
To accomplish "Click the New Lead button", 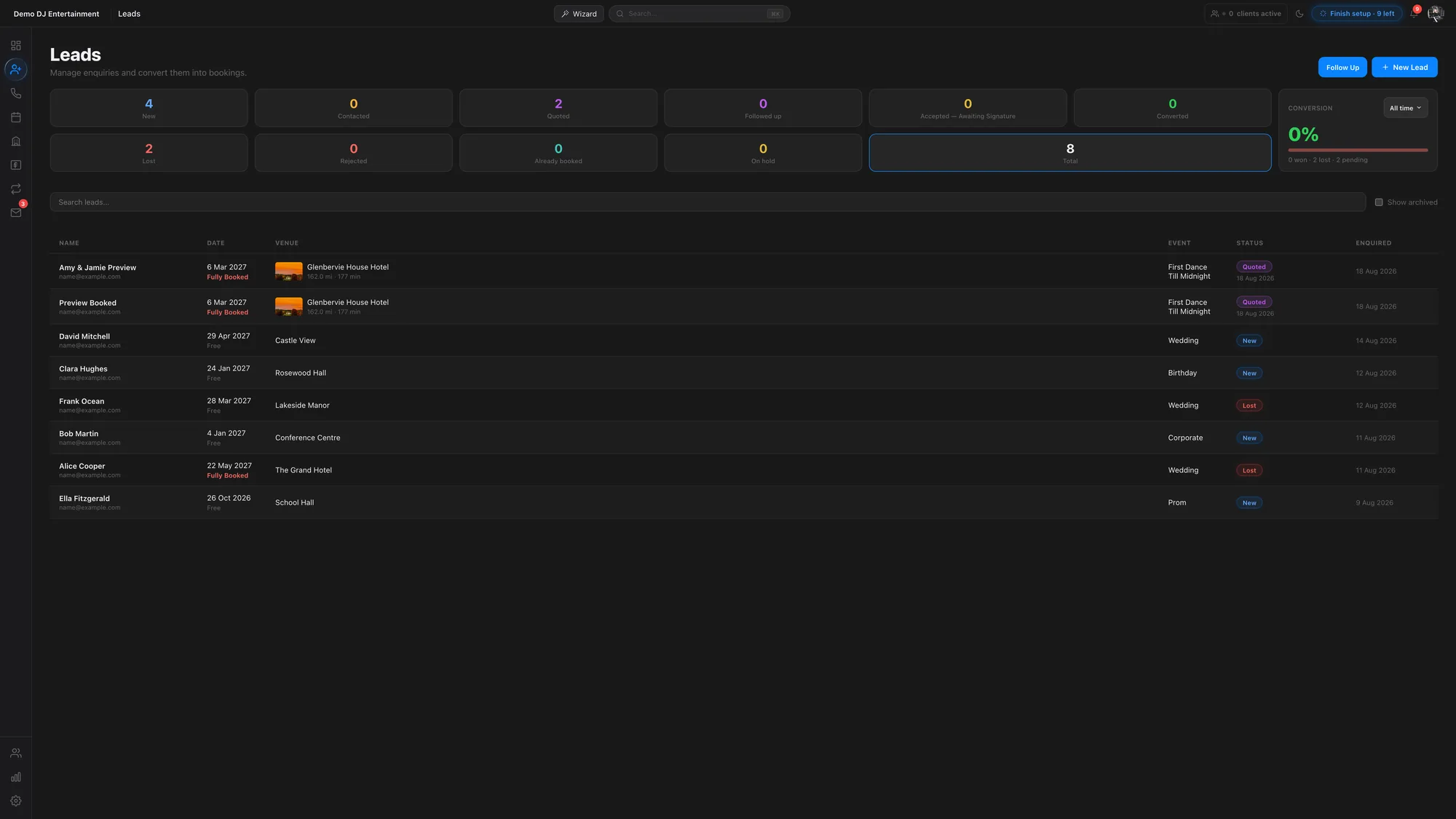I will coord(1404,67).
